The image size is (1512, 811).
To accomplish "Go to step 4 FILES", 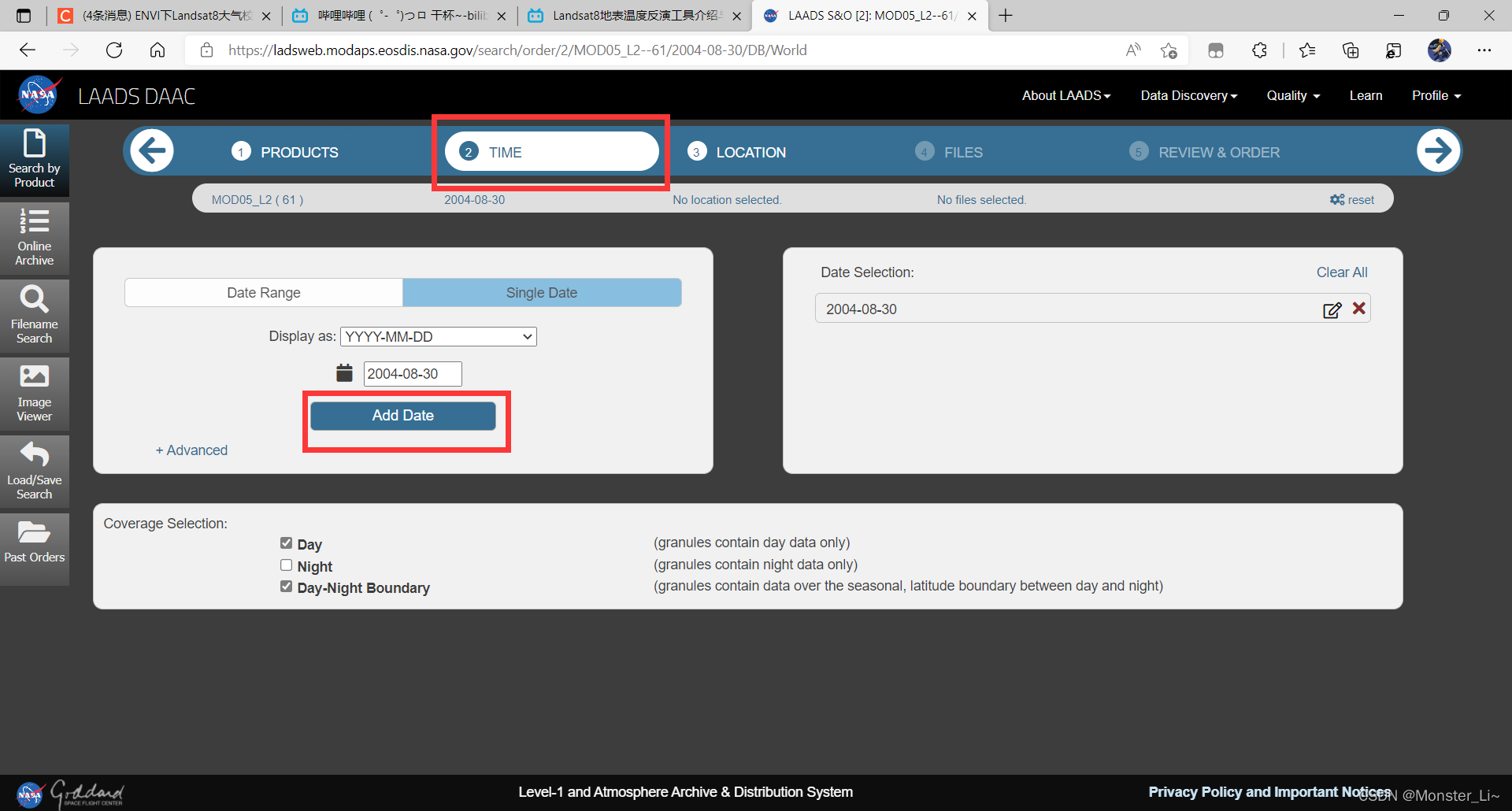I will tap(949, 152).
